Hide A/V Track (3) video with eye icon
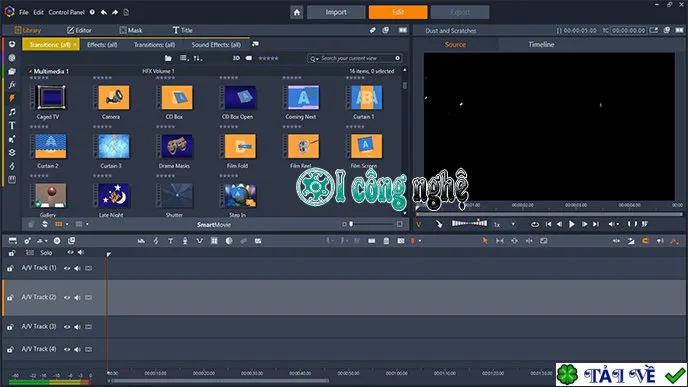 pyautogui.click(x=67, y=327)
